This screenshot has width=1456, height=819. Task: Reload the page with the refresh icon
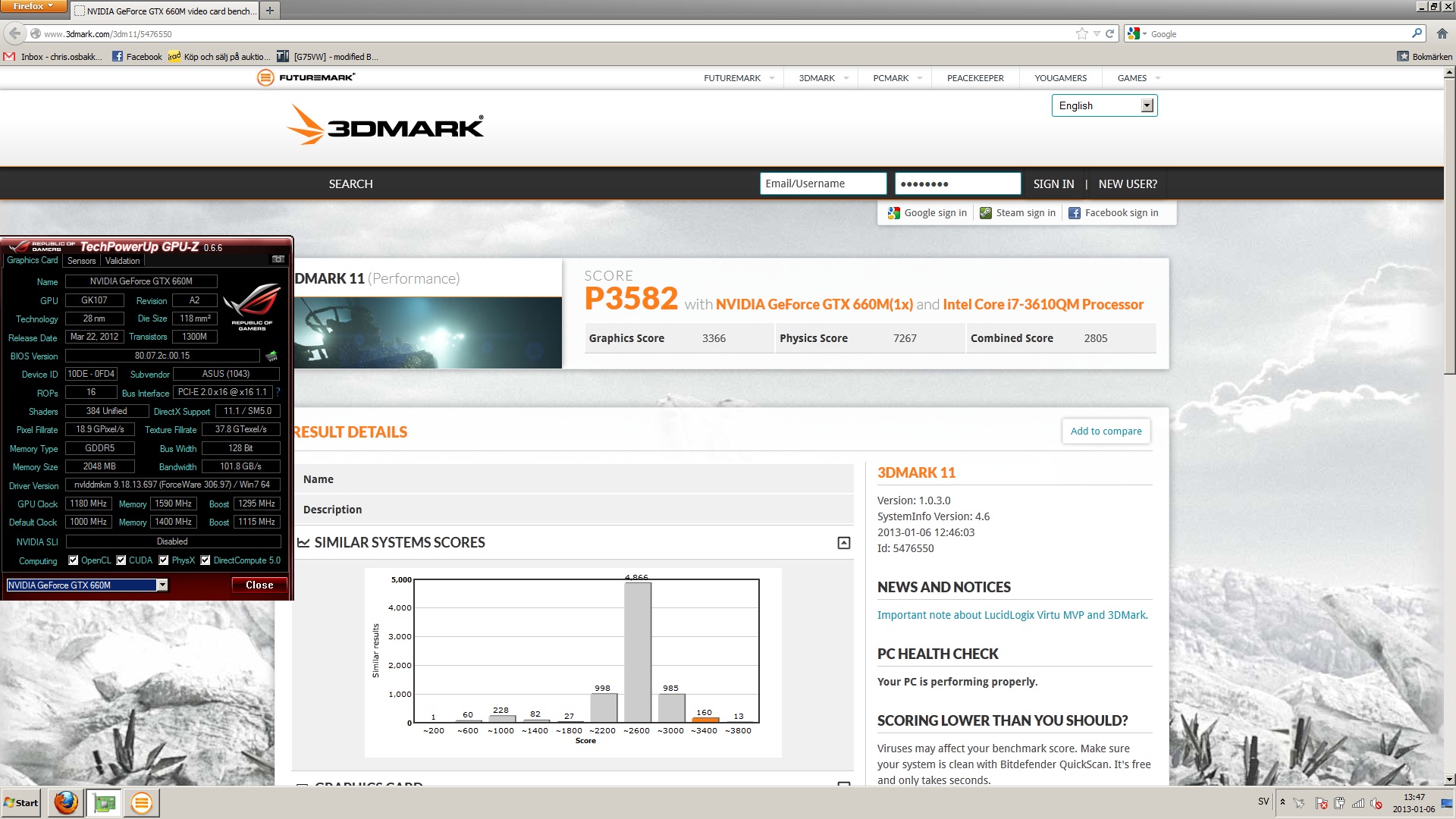(1109, 33)
